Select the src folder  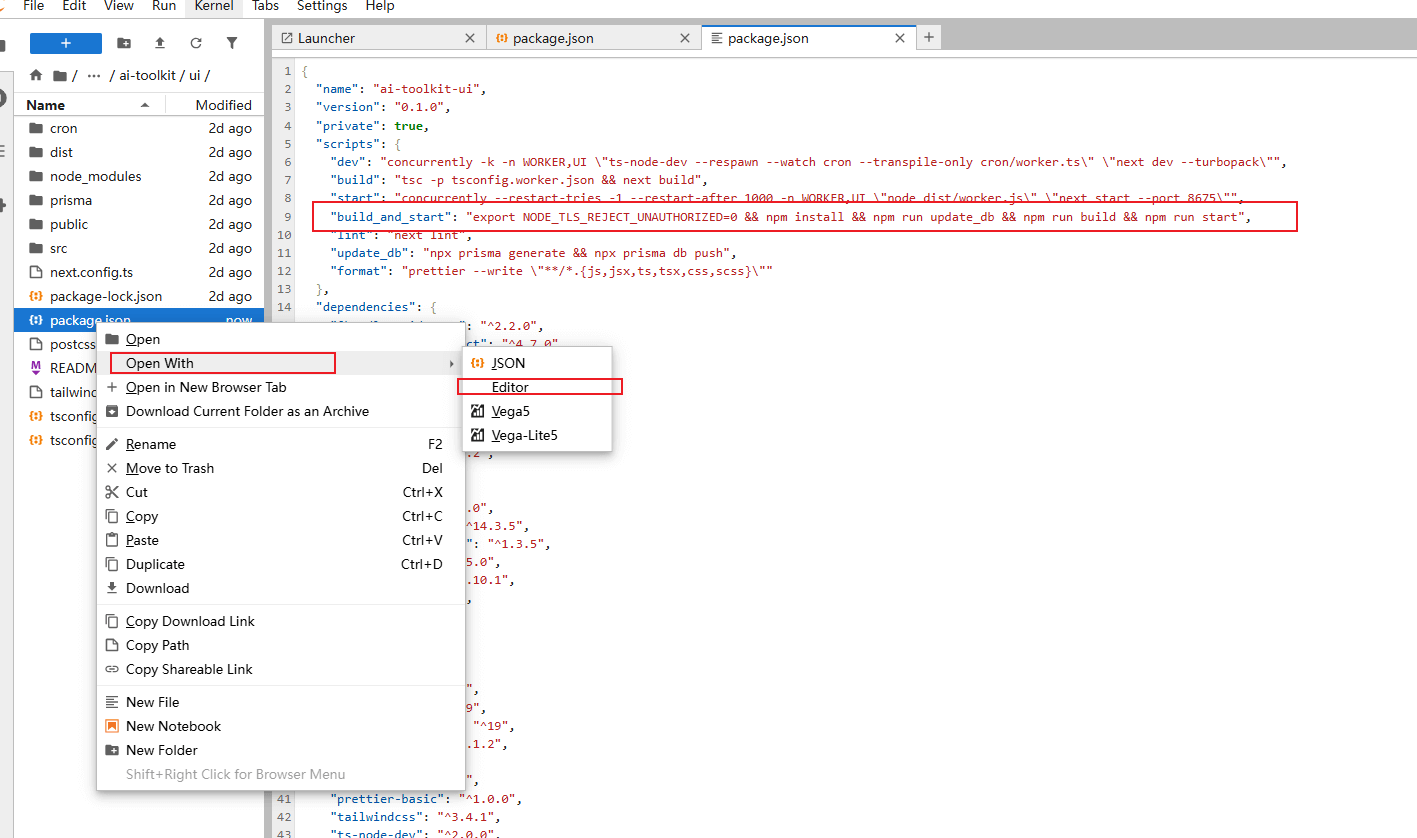click(x=139, y=248)
